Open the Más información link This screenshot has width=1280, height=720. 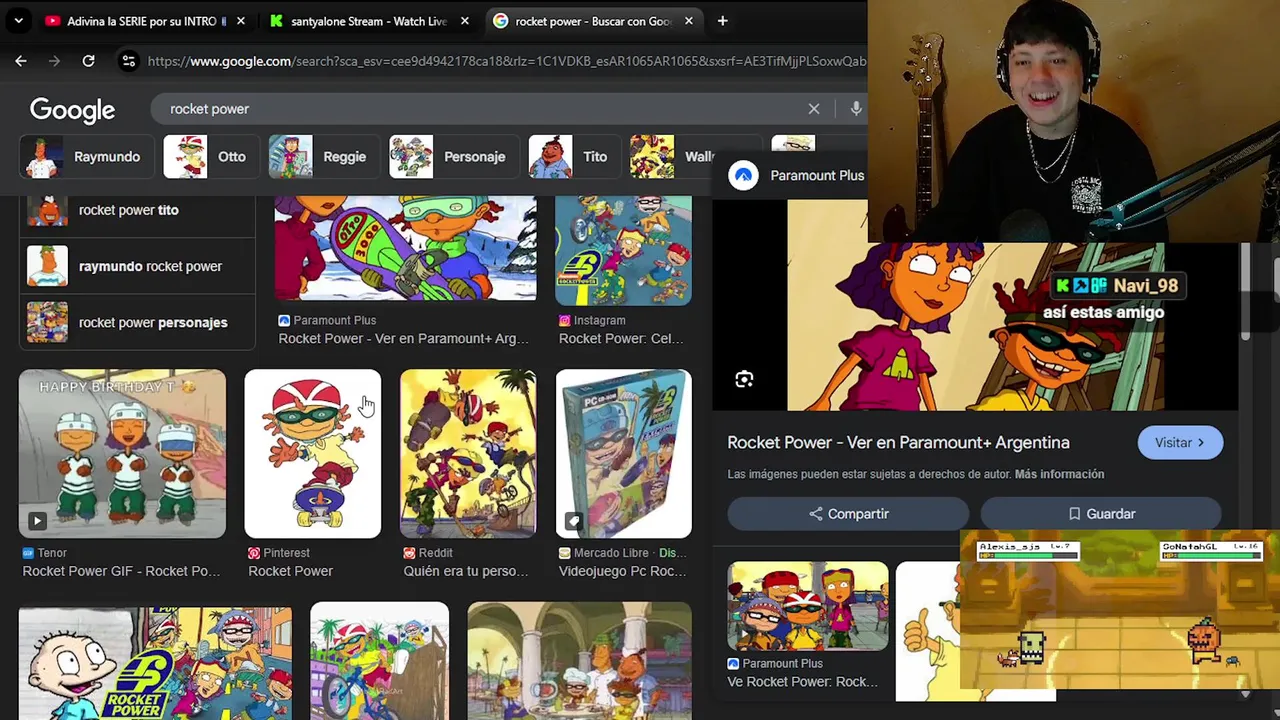click(1059, 474)
